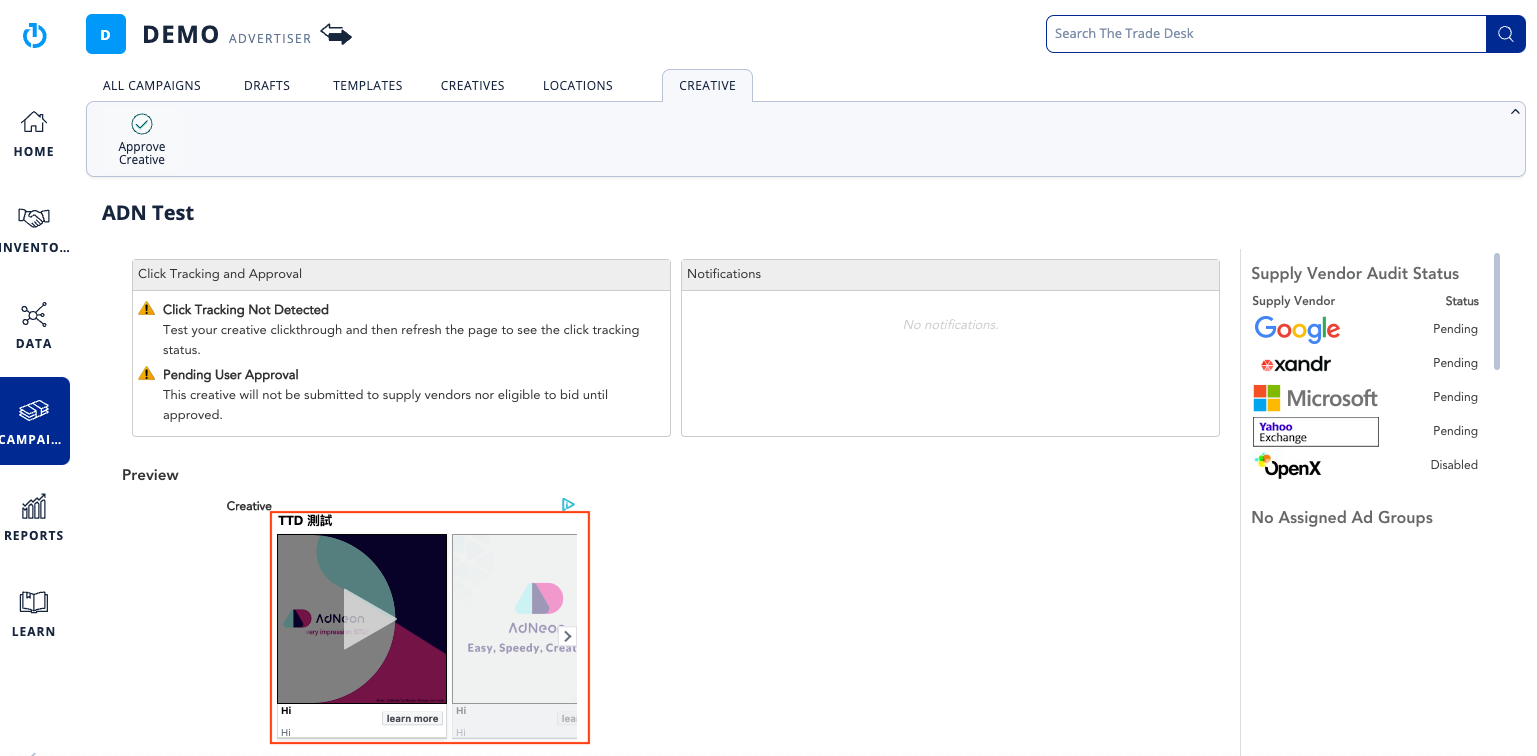This screenshot has height=756, width=1537.
Task: Advance carousel with next arrow
Action: [x=567, y=636]
